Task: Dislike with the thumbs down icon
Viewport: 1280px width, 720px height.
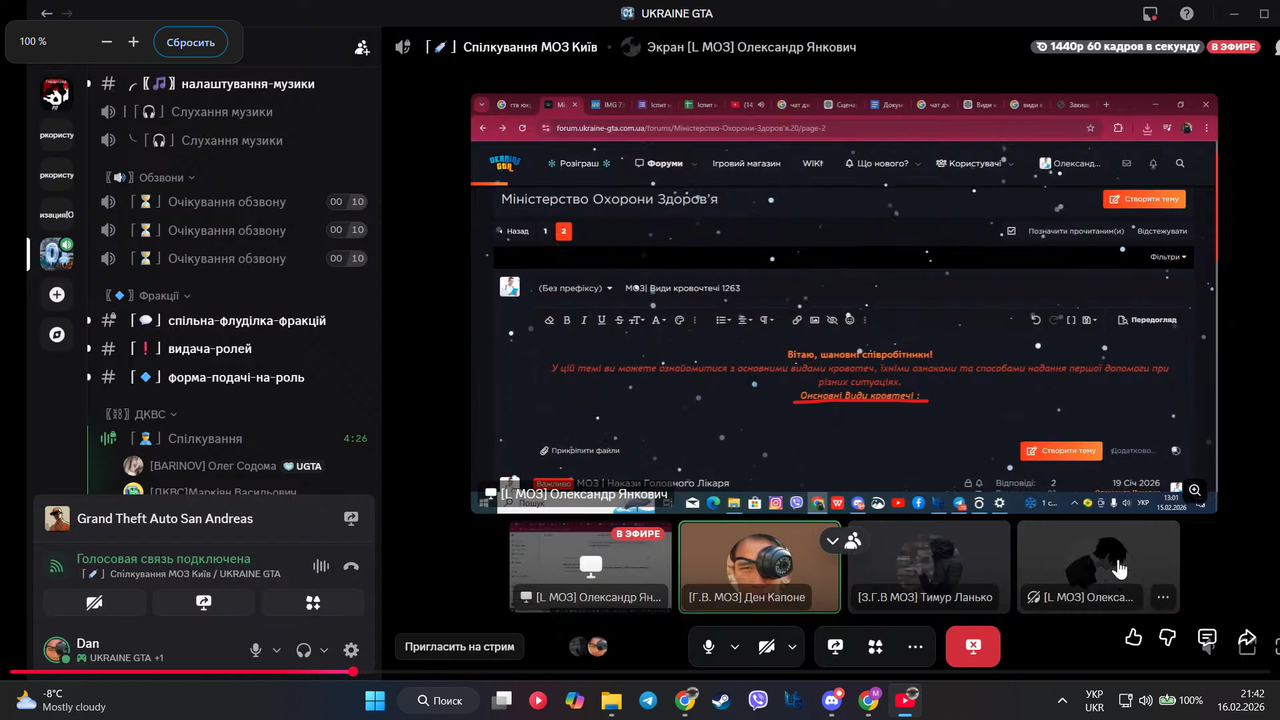Action: tap(1168, 638)
